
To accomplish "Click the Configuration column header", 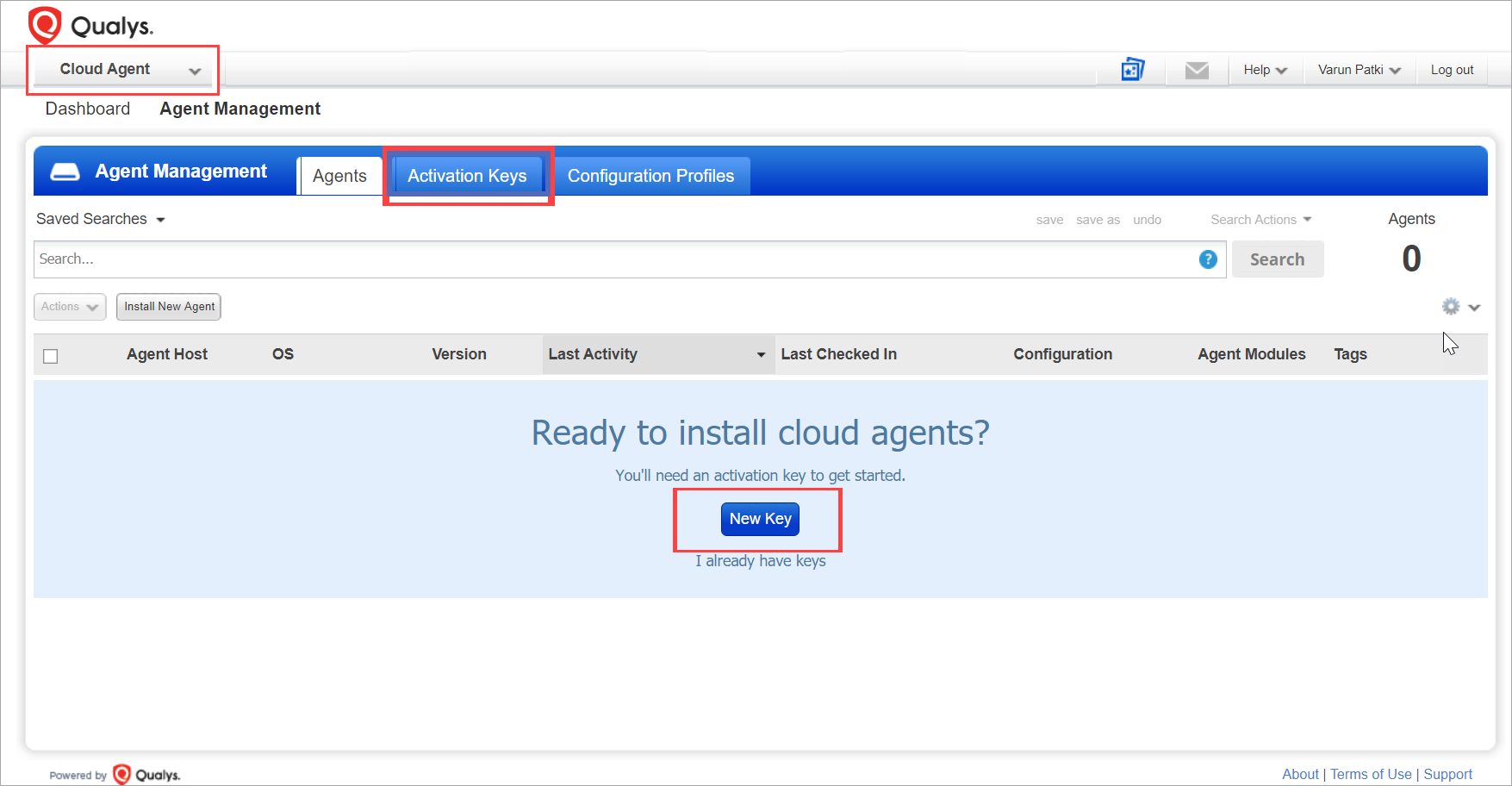I will tap(1062, 354).
